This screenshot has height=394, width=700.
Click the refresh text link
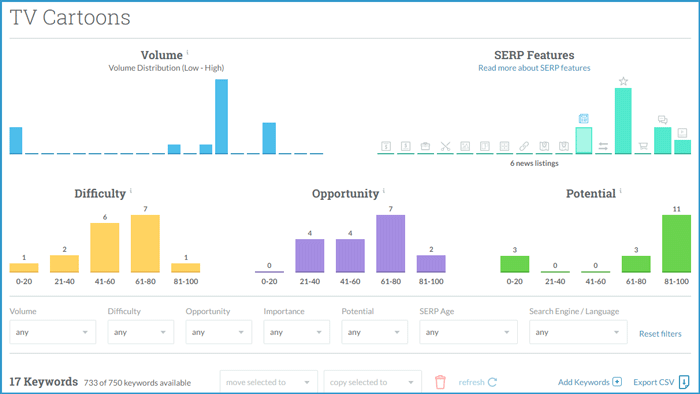click(471, 382)
